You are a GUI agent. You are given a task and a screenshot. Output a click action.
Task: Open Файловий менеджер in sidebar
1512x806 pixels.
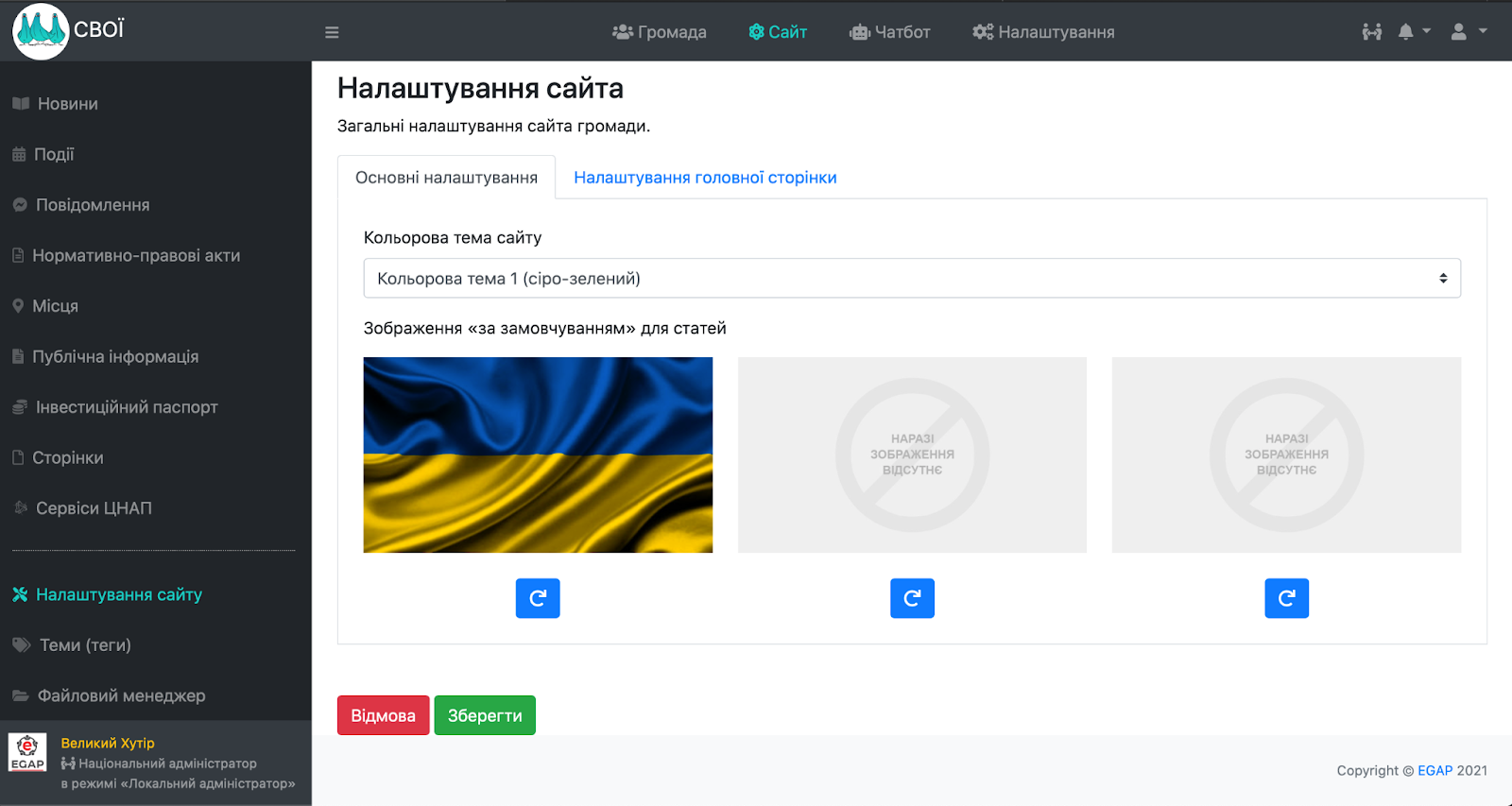click(121, 695)
